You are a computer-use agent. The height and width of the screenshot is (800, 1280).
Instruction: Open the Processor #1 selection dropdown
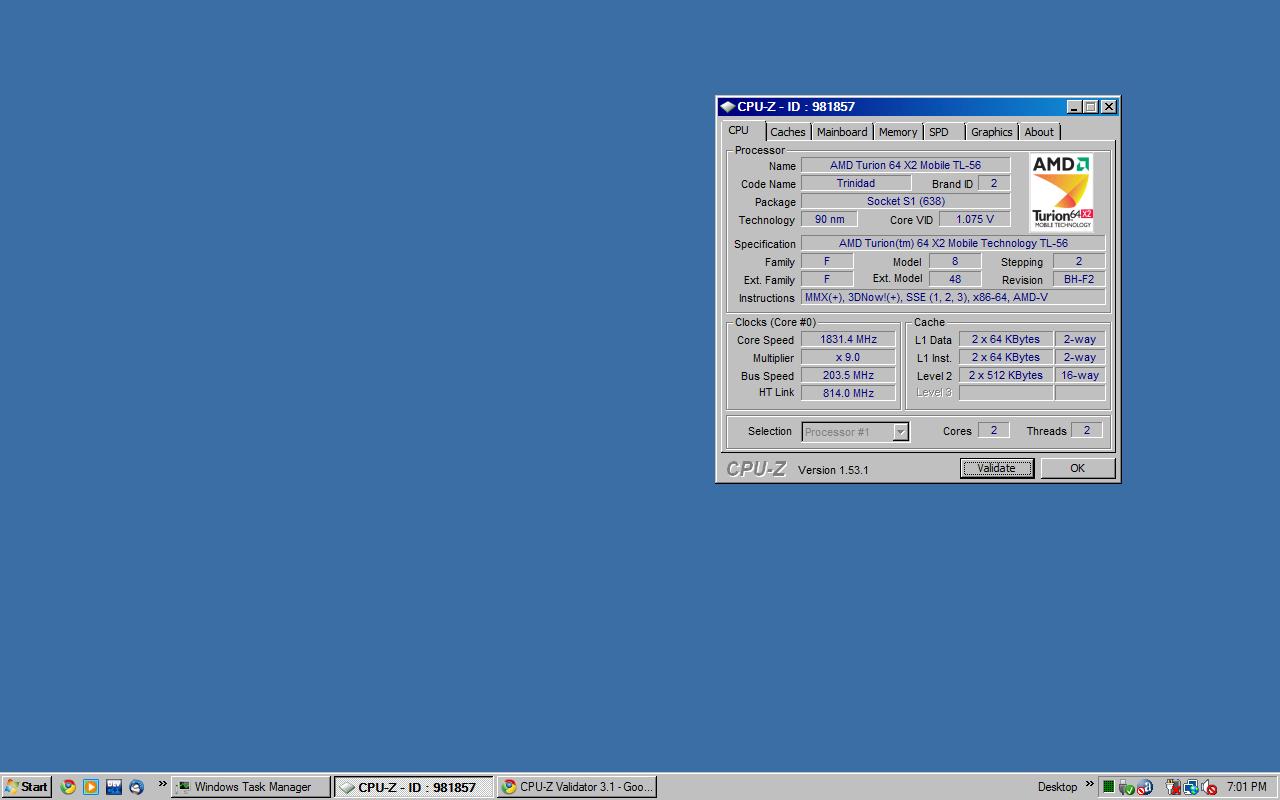coord(855,432)
